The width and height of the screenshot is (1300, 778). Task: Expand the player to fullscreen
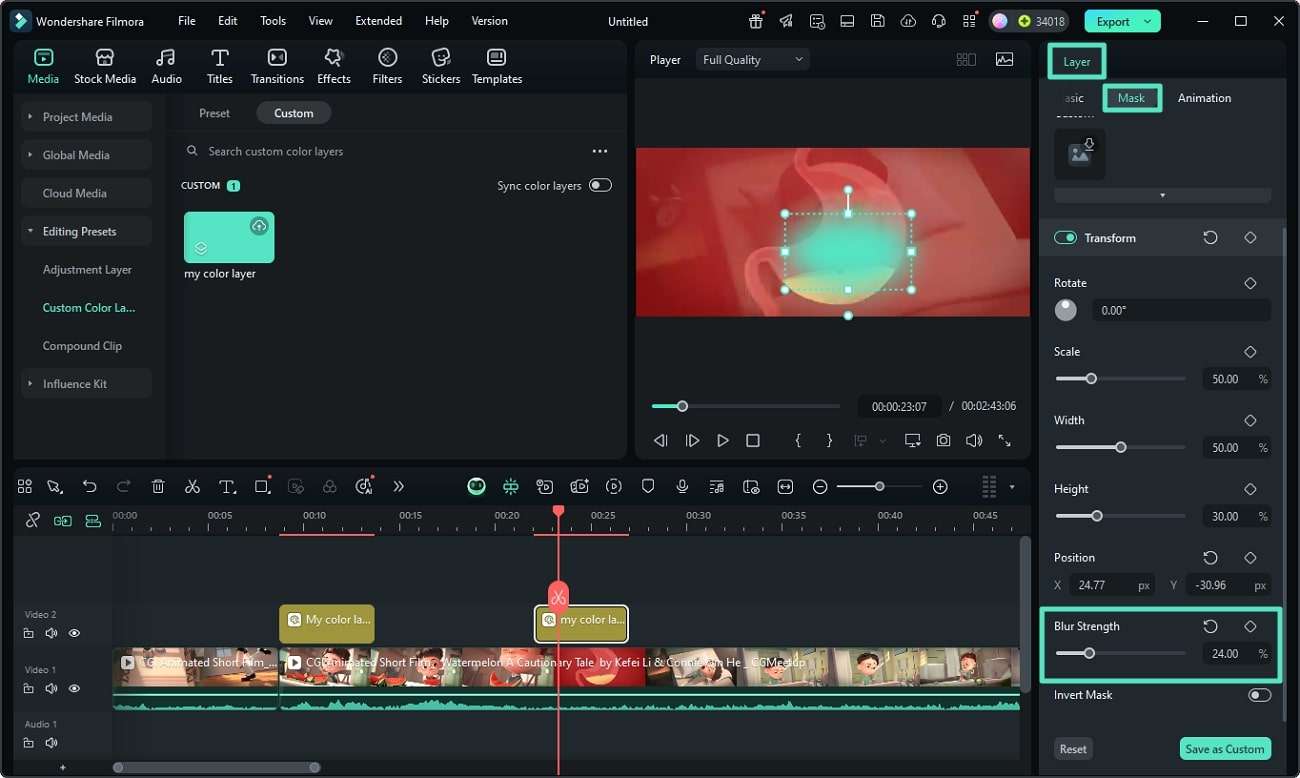point(1004,440)
